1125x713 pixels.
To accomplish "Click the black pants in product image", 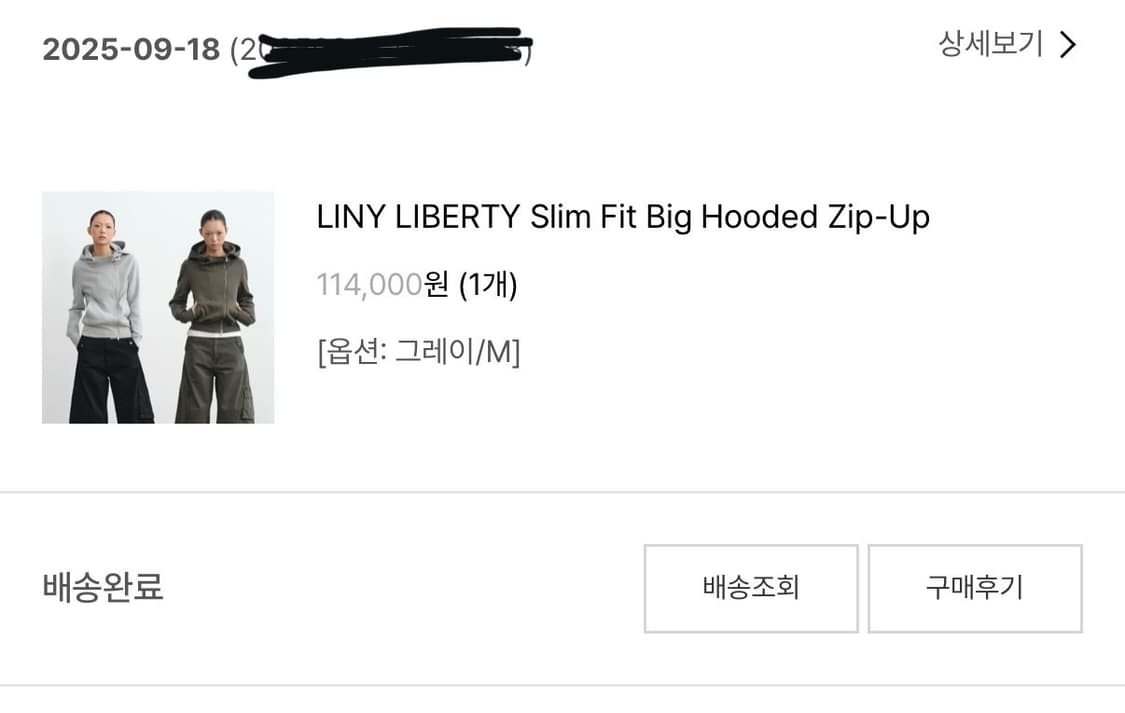I will point(110,380).
